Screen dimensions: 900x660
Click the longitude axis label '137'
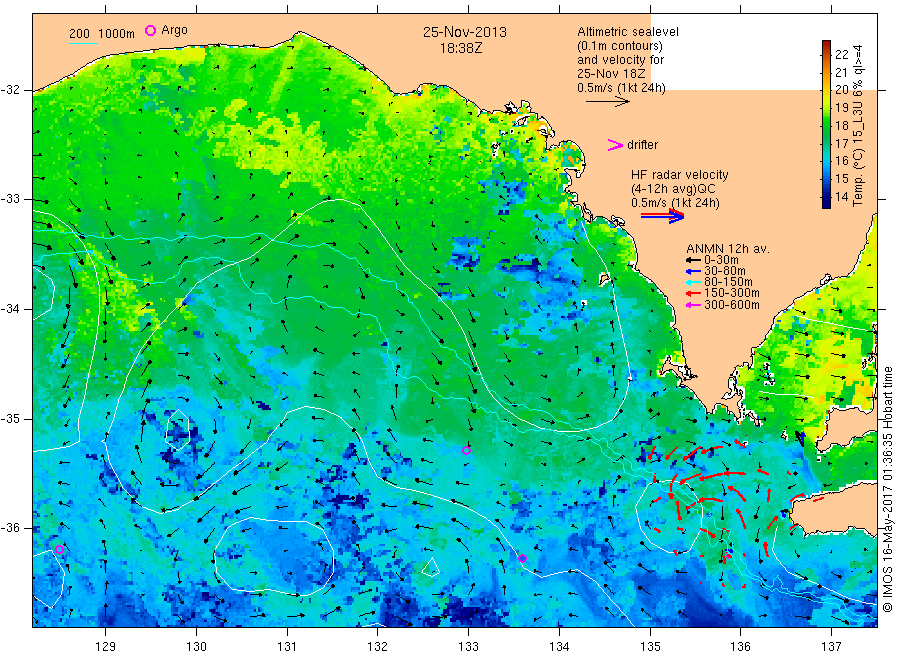pyautogui.click(x=831, y=646)
